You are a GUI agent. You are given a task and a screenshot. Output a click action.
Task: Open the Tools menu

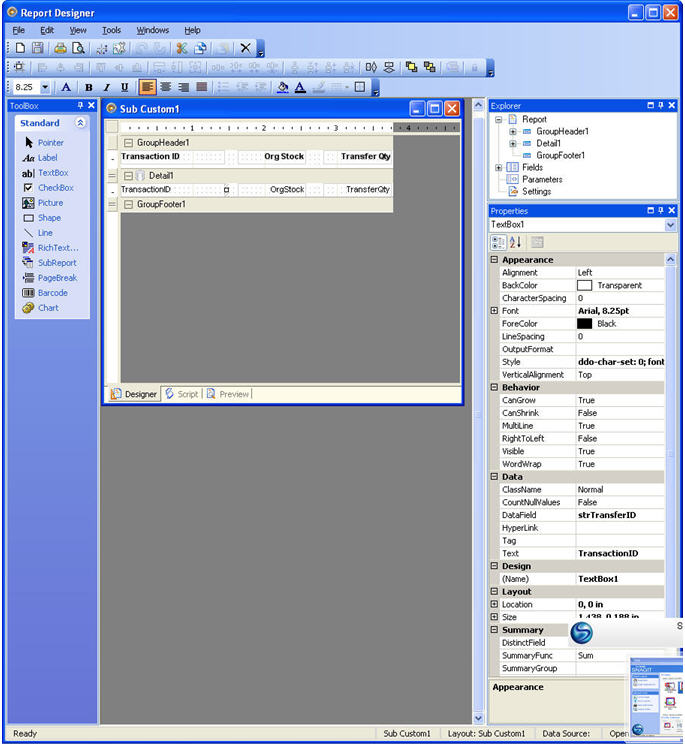click(x=111, y=30)
